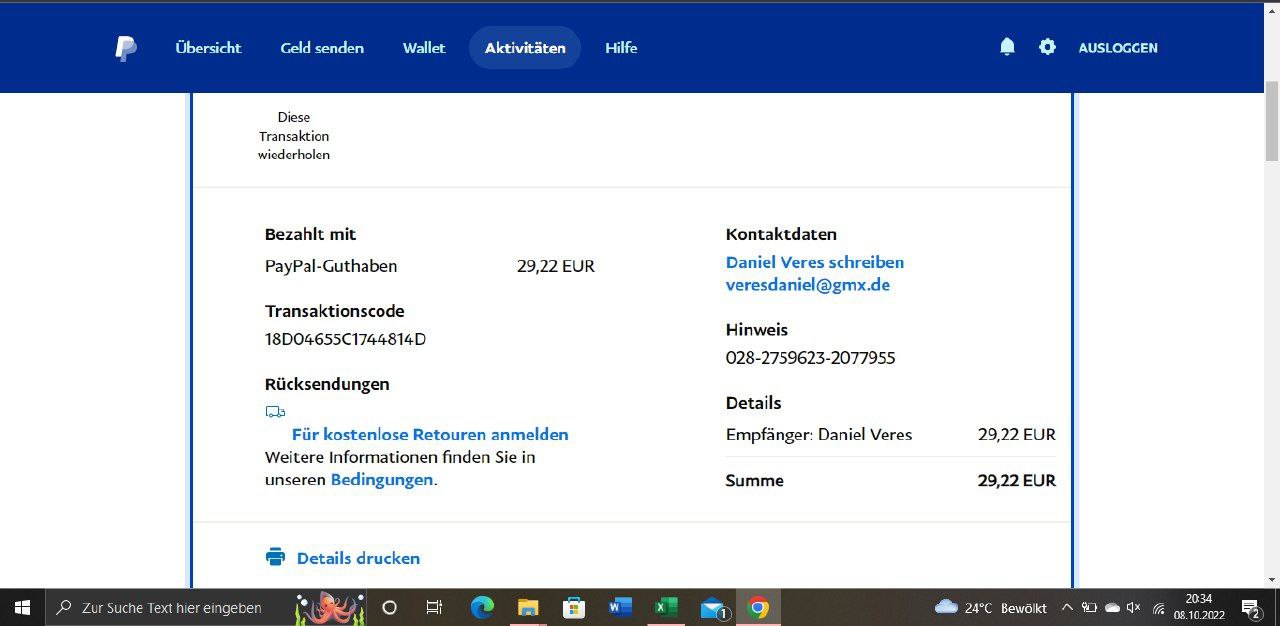Open the Geld senden page
This screenshot has height=626, width=1280.
coord(322,48)
